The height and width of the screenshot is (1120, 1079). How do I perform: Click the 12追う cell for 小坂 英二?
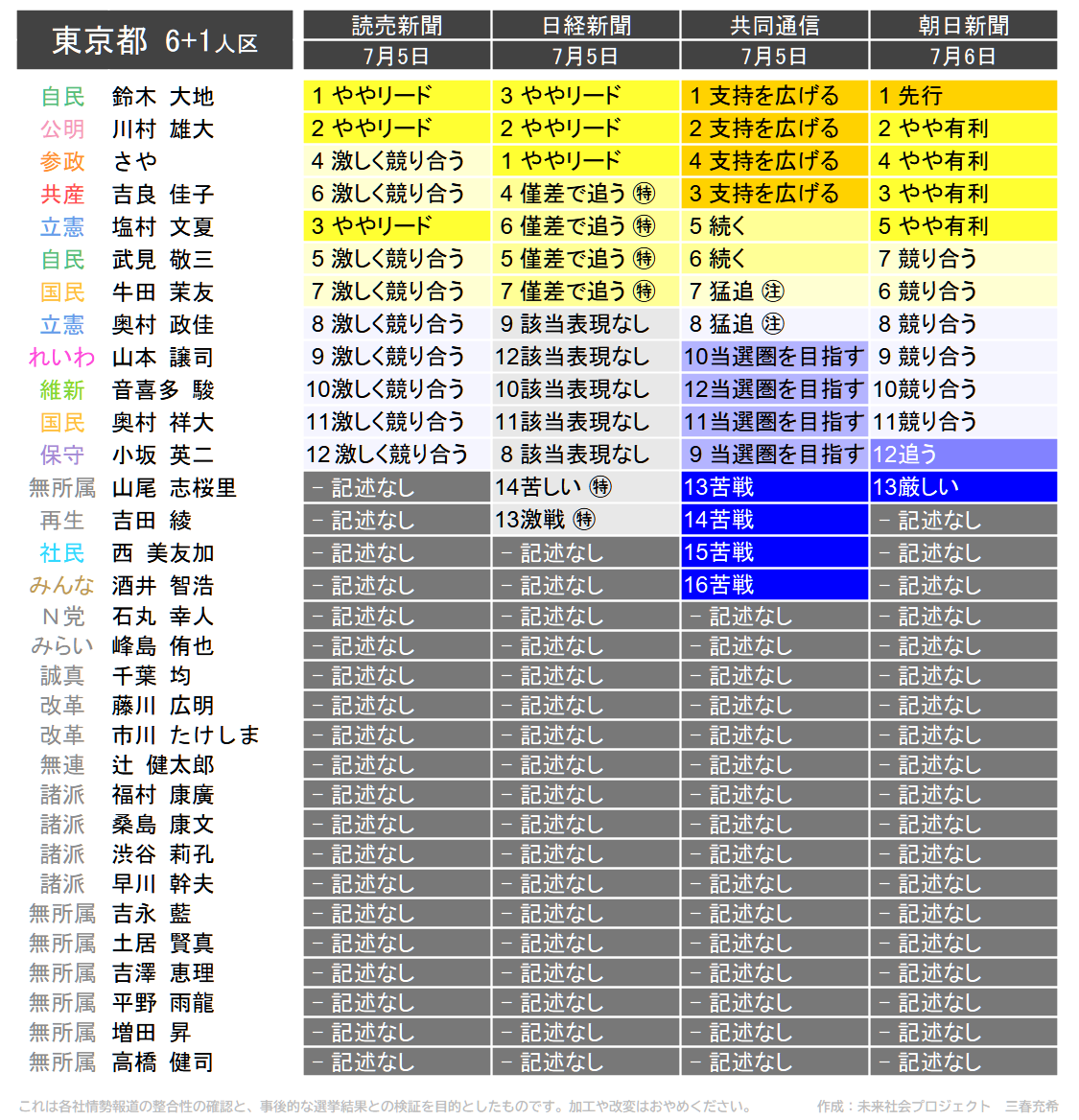963,455
